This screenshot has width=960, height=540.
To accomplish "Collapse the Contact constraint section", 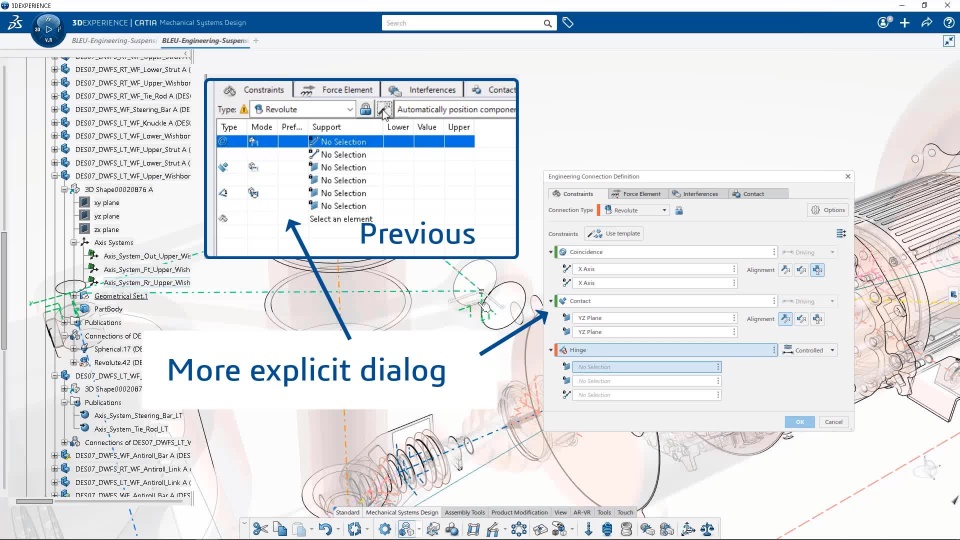I will pyautogui.click(x=550, y=301).
